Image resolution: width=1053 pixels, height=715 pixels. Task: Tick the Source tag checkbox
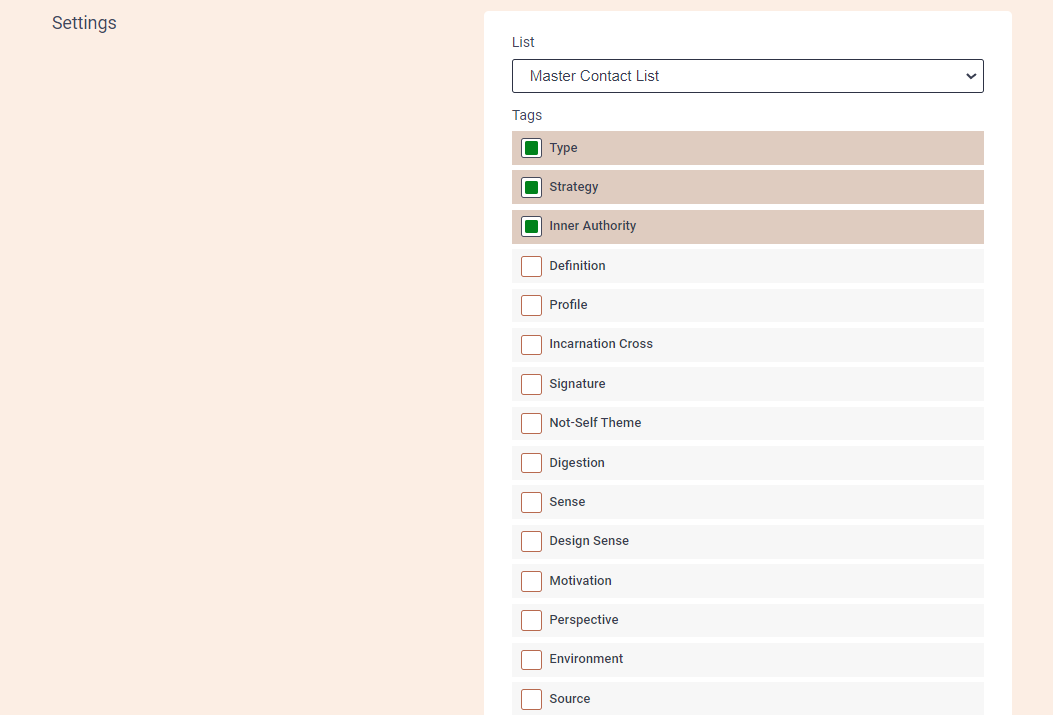coord(531,699)
